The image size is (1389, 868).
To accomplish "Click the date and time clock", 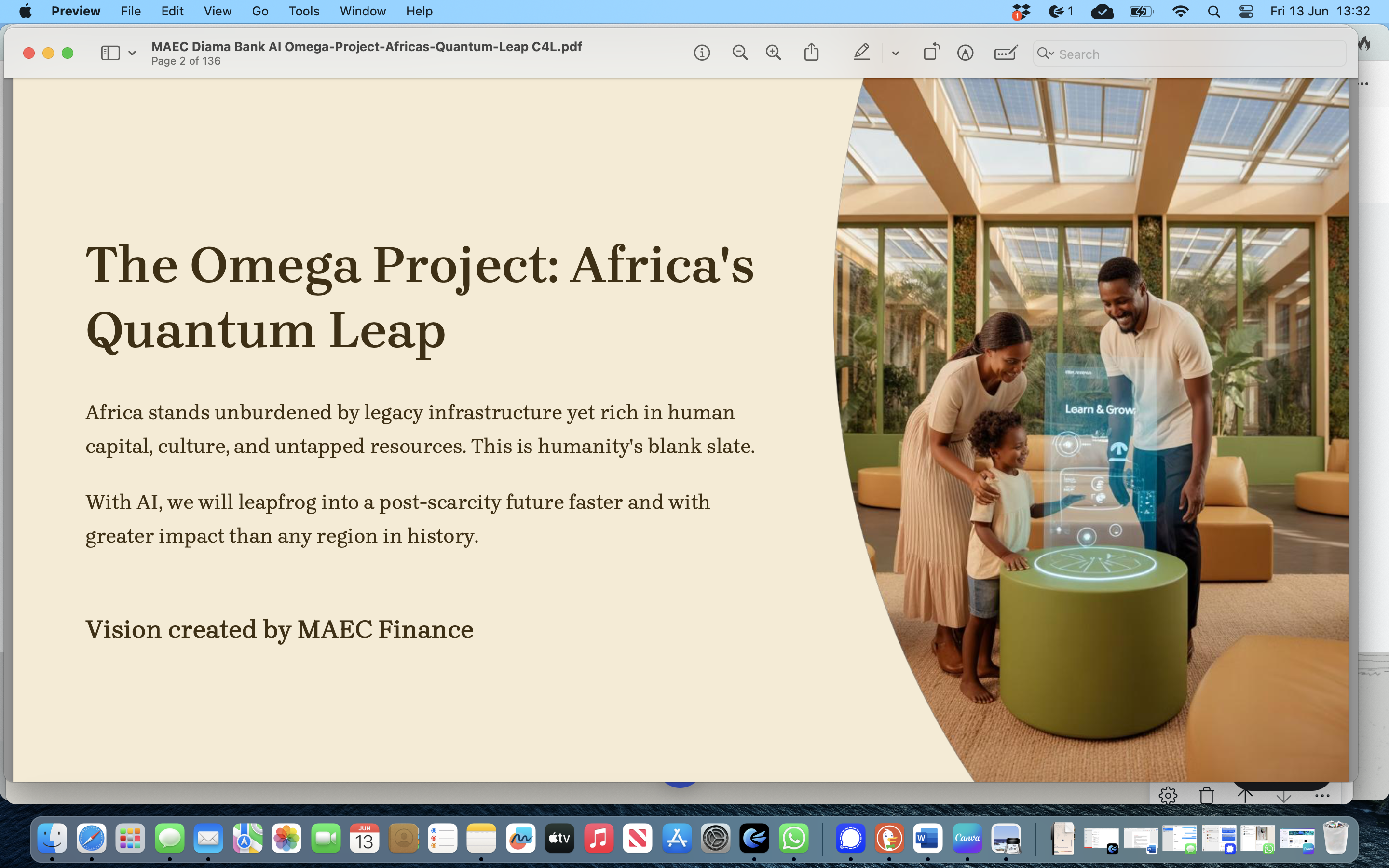I will coord(1320,12).
